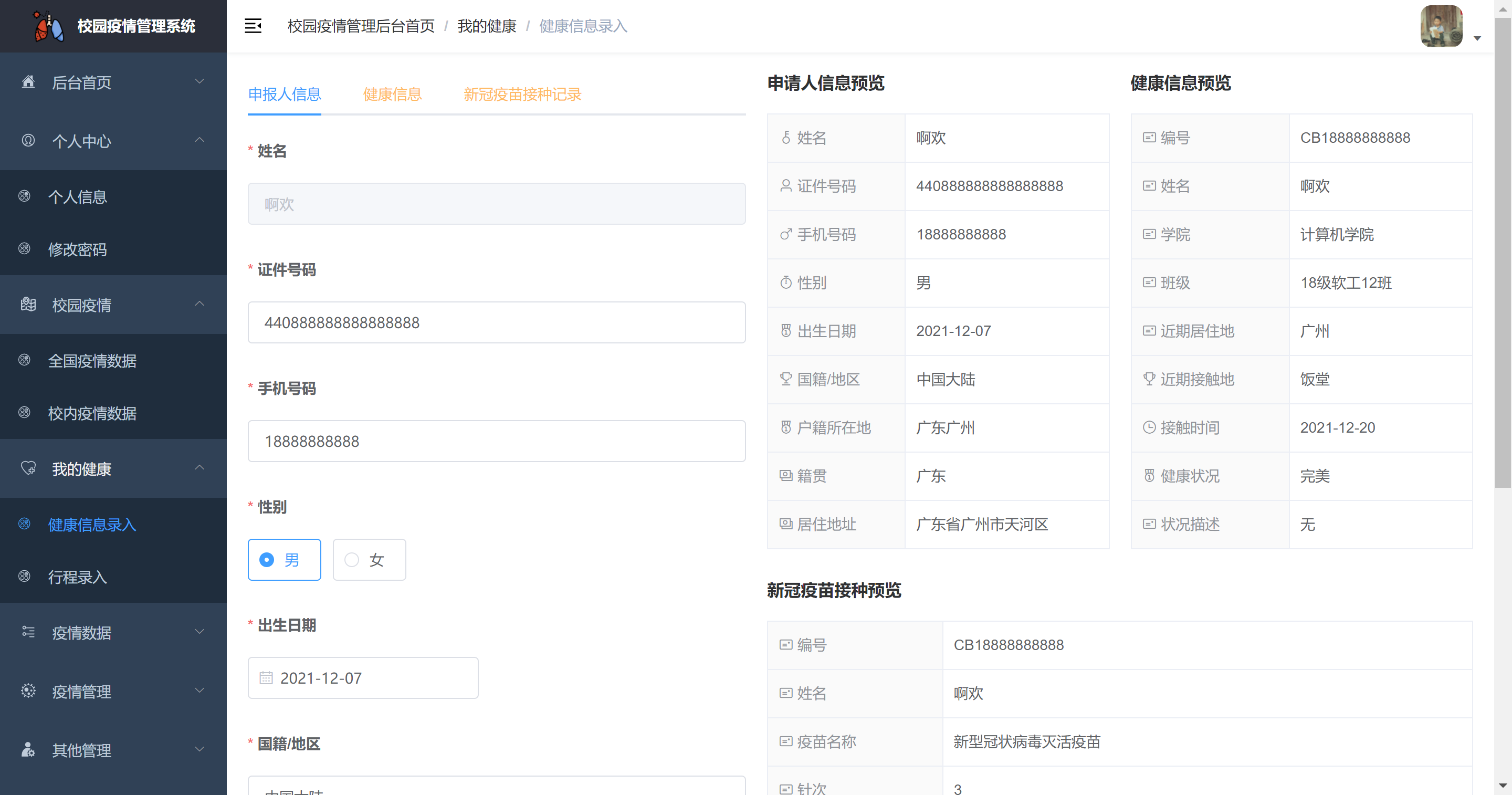The height and width of the screenshot is (795, 1512).
Task: Click the gear icon beside 疫情管理
Action: (x=28, y=691)
